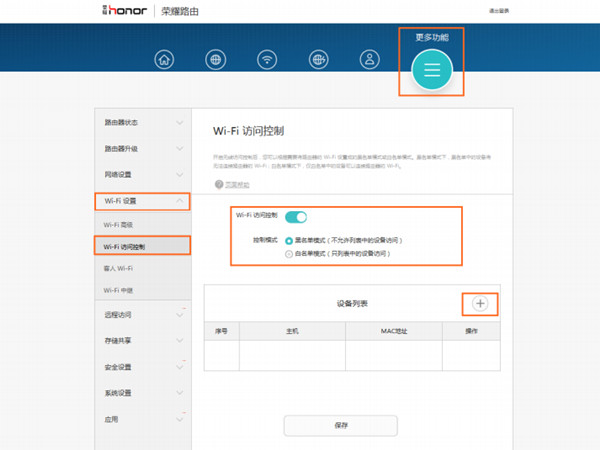Image resolution: width=600 pixels, height=450 pixels.
Task: Select the Wi-Fi 访问控制 submenu item
Action: (124, 247)
